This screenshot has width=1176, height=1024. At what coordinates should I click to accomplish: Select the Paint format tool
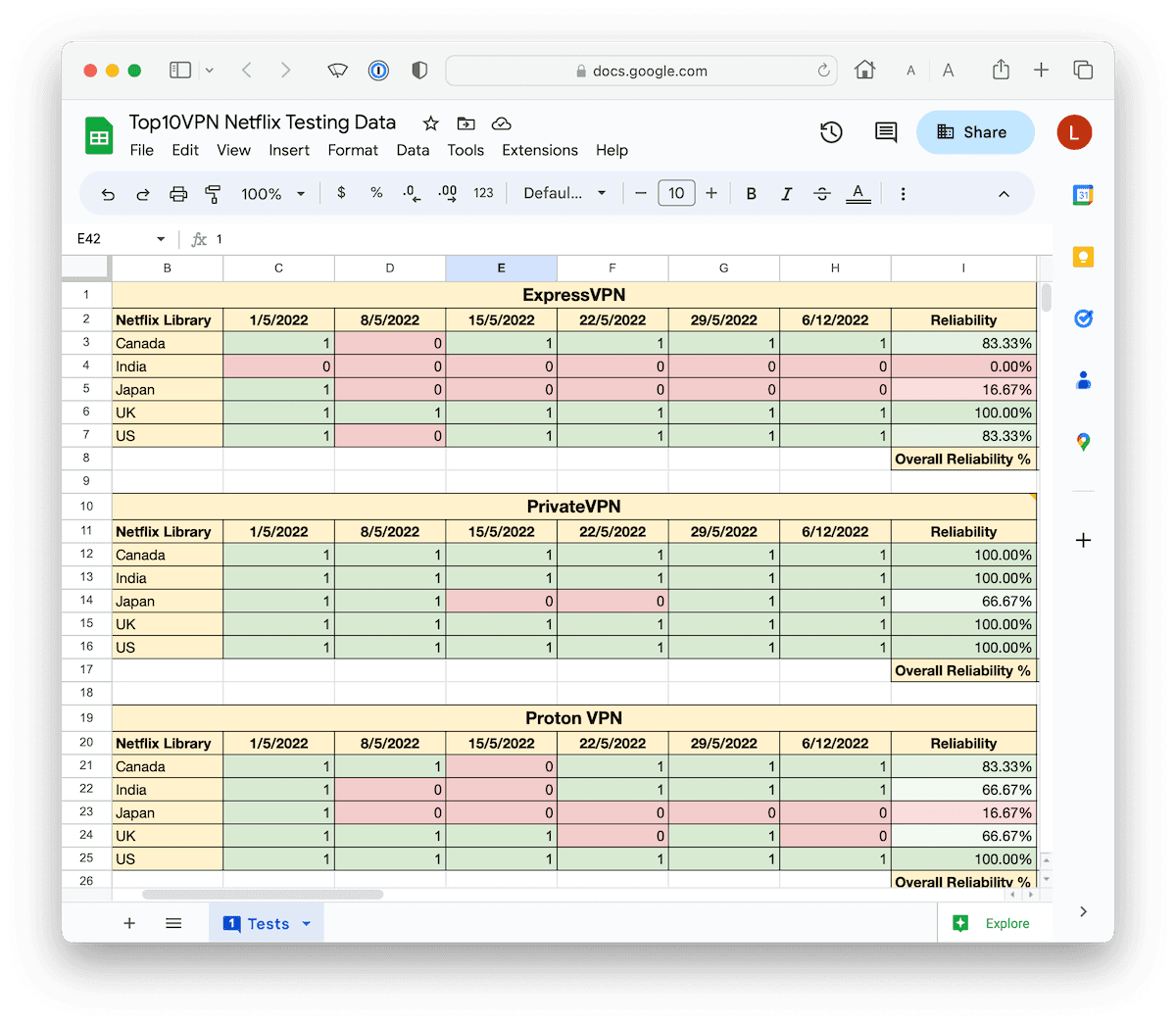213,194
